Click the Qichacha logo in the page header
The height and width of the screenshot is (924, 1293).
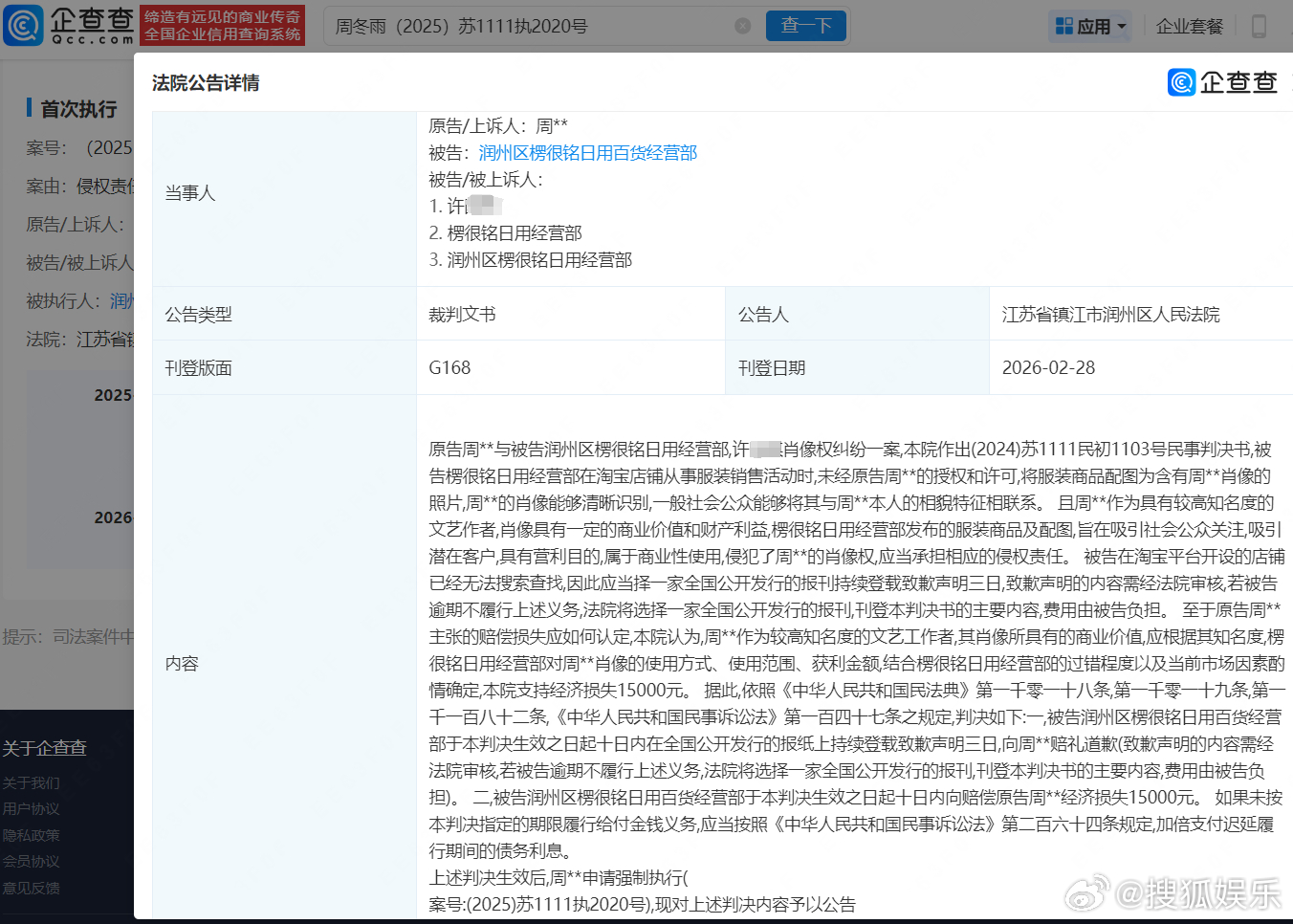[x=69, y=26]
